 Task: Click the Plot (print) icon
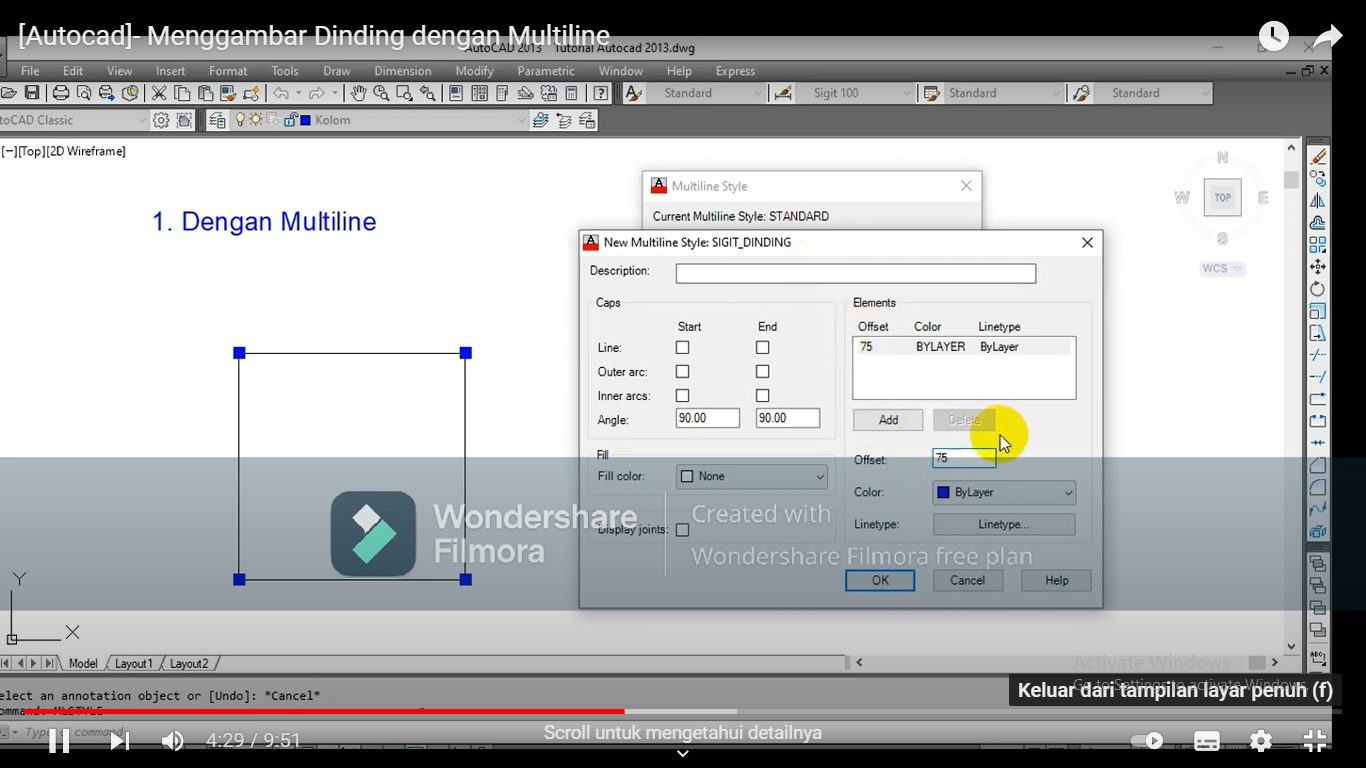pos(60,93)
